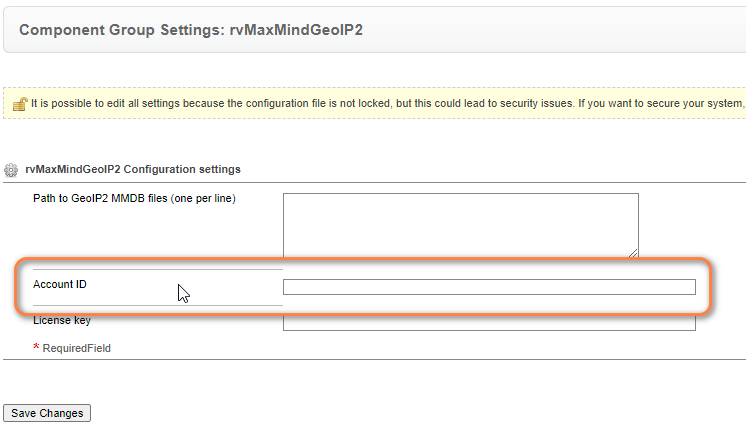Click the Account ID label
The image size is (746, 427).
click(60, 284)
